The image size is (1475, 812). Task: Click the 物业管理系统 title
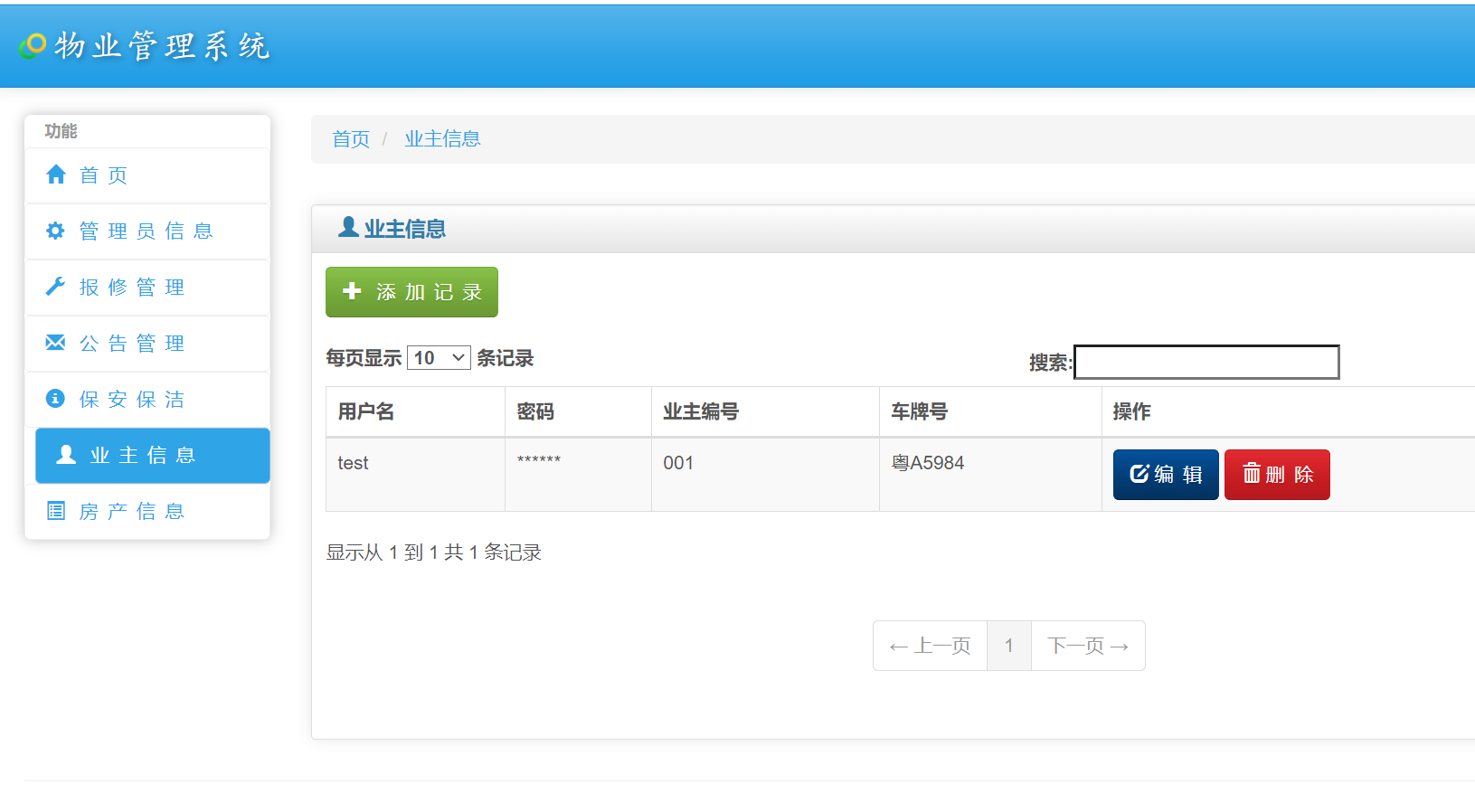162,45
